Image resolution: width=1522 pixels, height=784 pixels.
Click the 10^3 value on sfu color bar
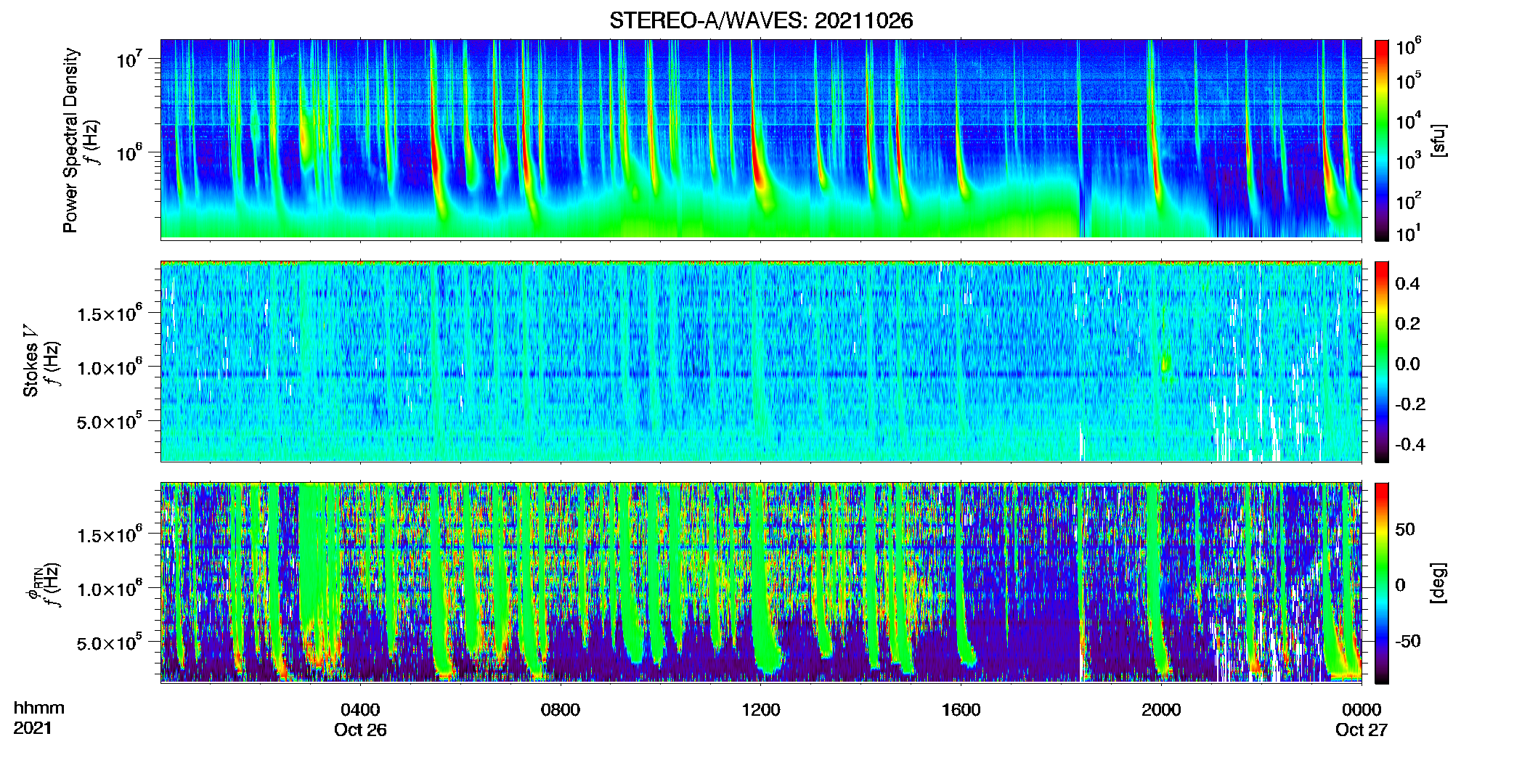1409,161
